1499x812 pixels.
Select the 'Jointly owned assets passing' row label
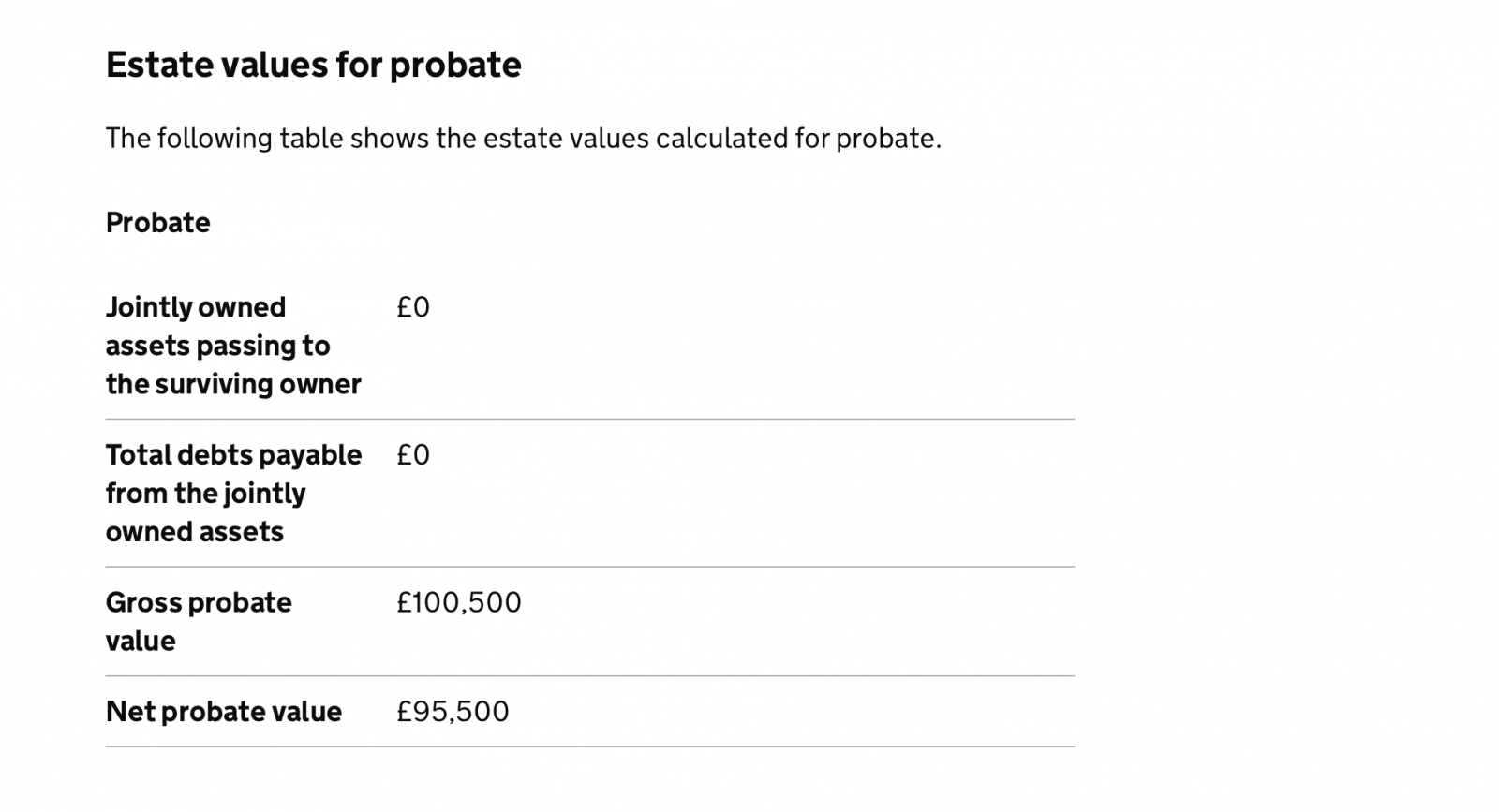[233, 346]
